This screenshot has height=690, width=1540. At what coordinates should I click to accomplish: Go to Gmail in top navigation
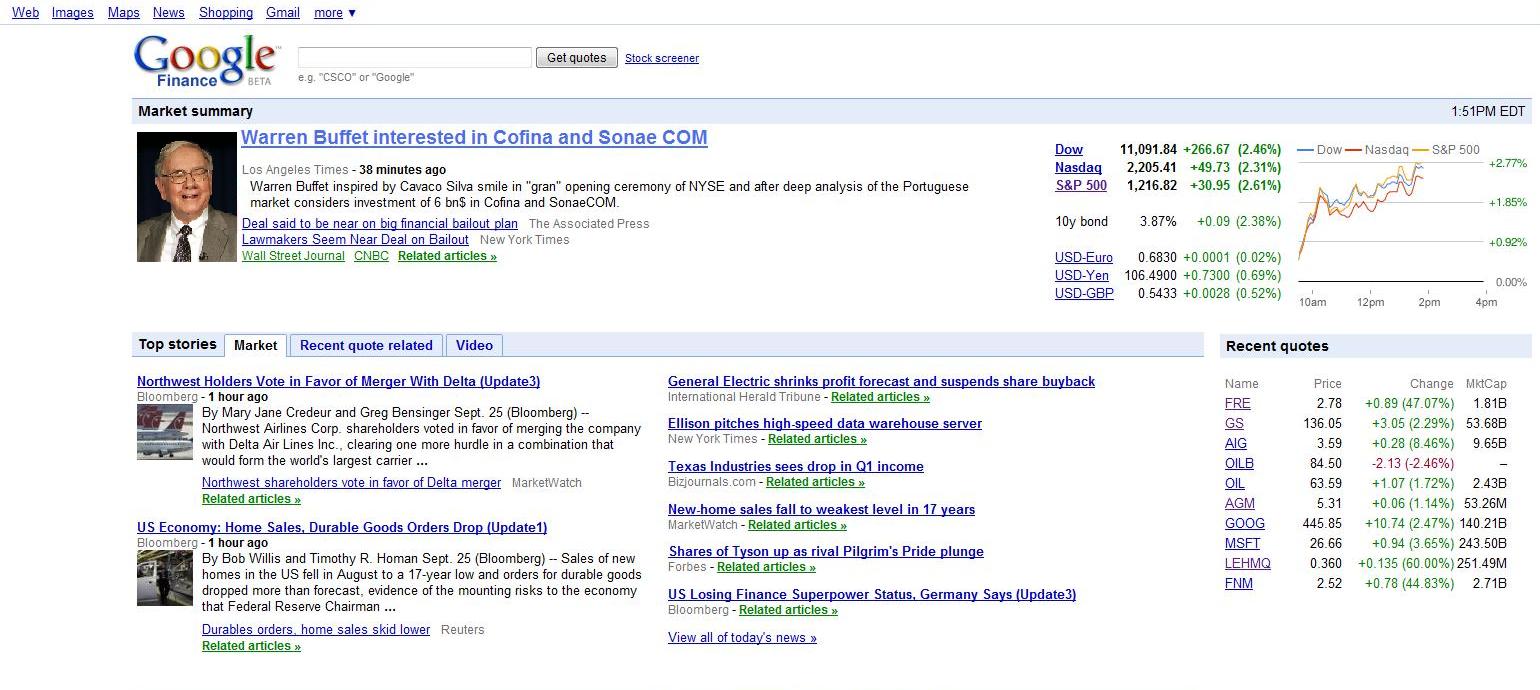click(x=283, y=13)
